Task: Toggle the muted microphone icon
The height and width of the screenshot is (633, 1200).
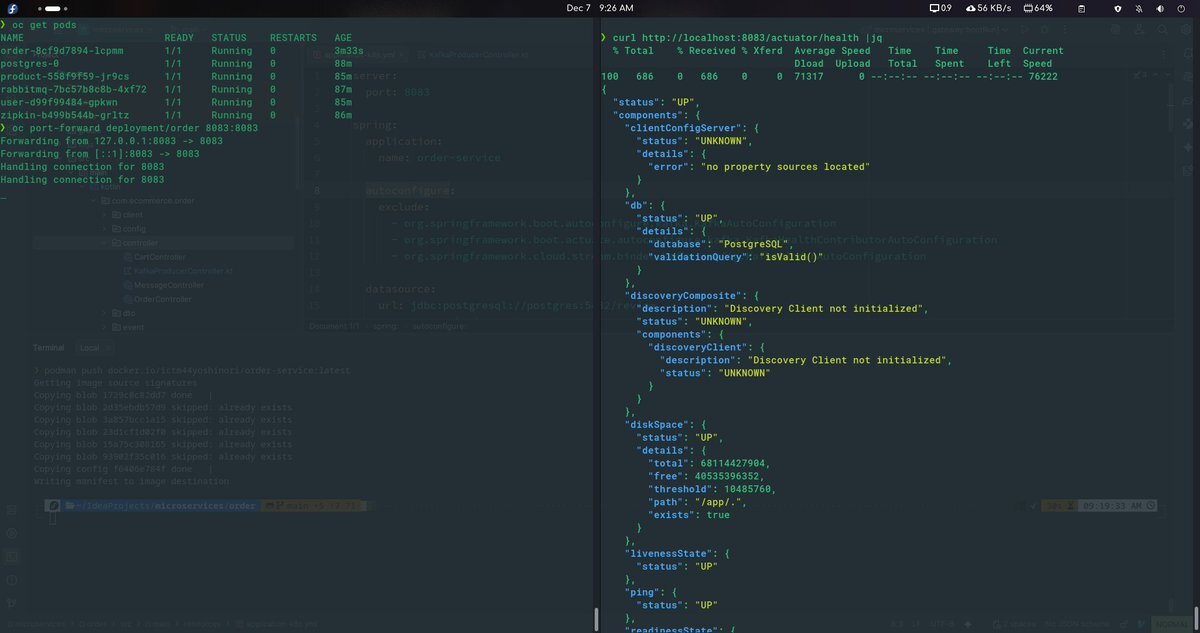Action: point(1139,8)
